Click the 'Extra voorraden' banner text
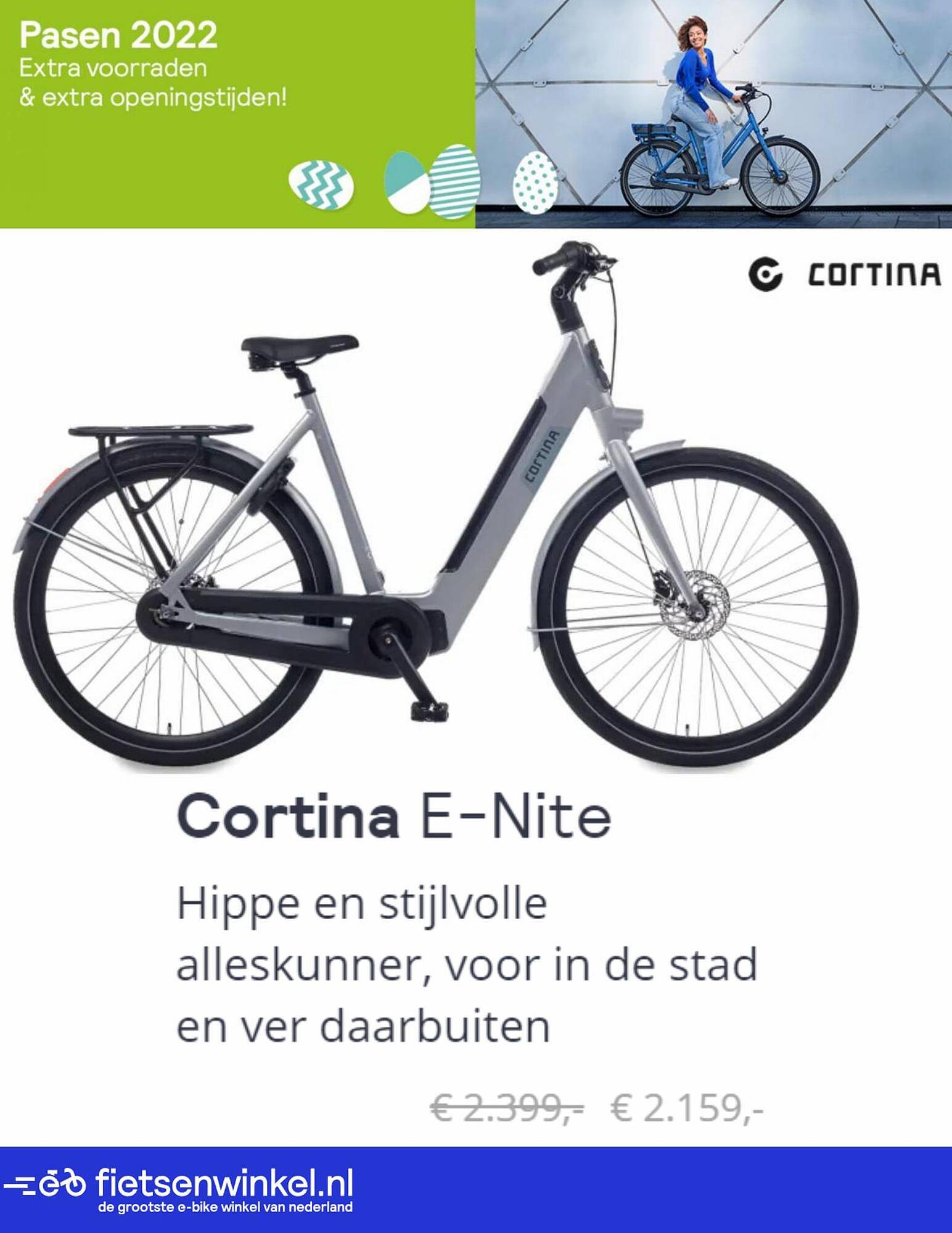Image resolution: width=952 pixels, height=1233 pixels. pos(113,68)
